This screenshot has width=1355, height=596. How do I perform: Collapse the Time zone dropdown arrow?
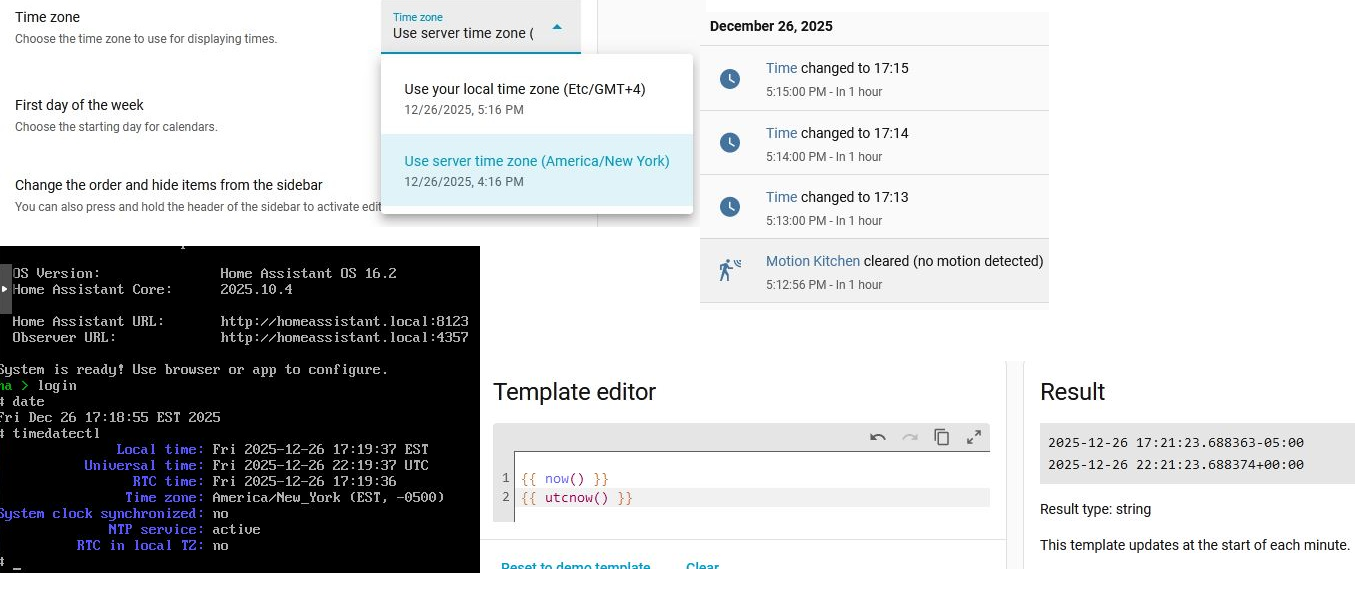[558, 28]
